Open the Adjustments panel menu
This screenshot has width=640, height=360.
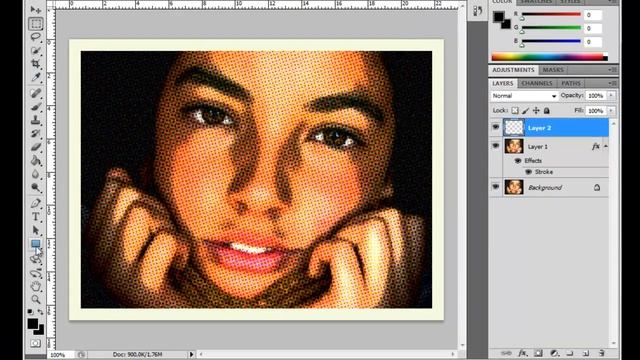(612, 70)
